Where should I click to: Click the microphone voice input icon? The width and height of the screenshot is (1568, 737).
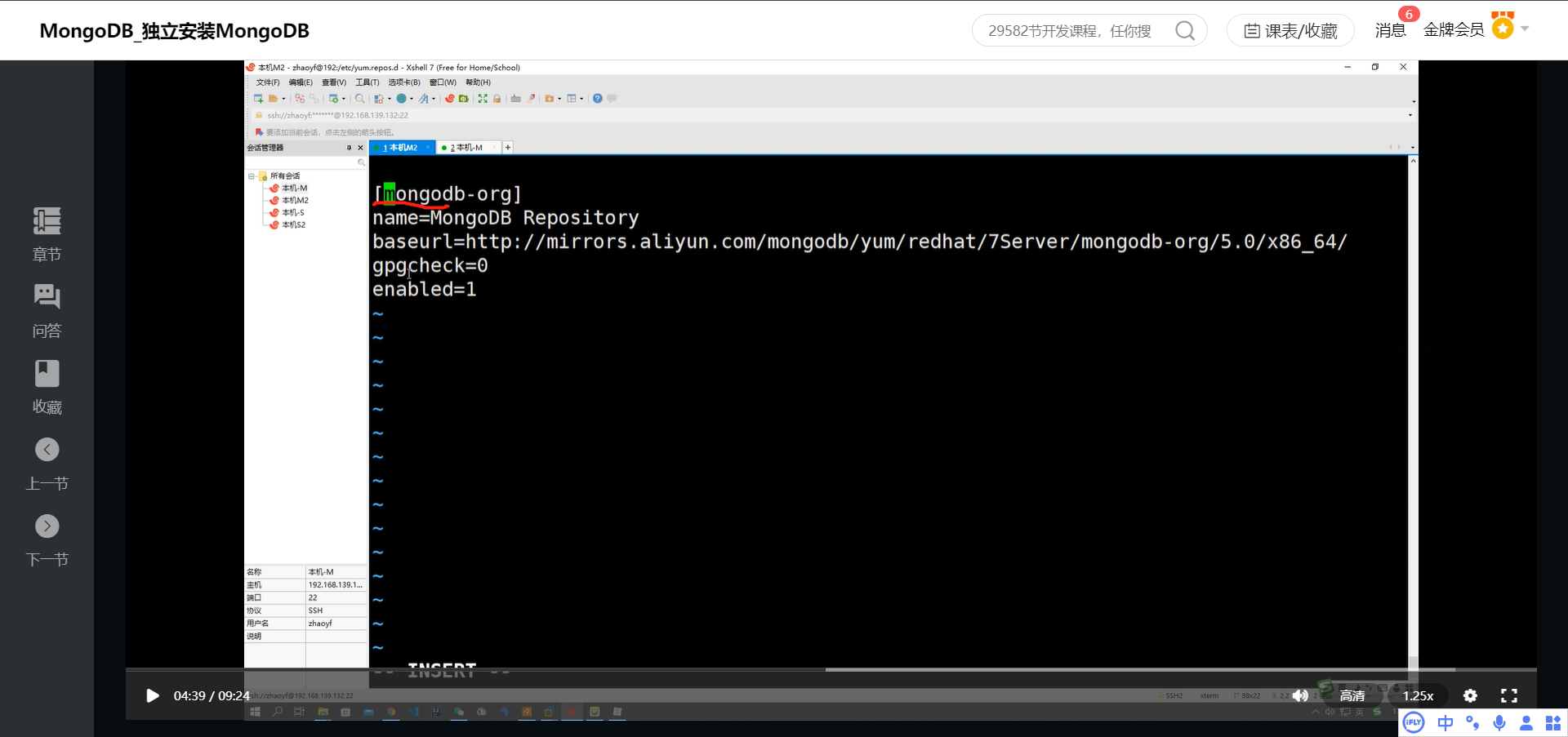pyautogui.click(x=1499, y=722)
